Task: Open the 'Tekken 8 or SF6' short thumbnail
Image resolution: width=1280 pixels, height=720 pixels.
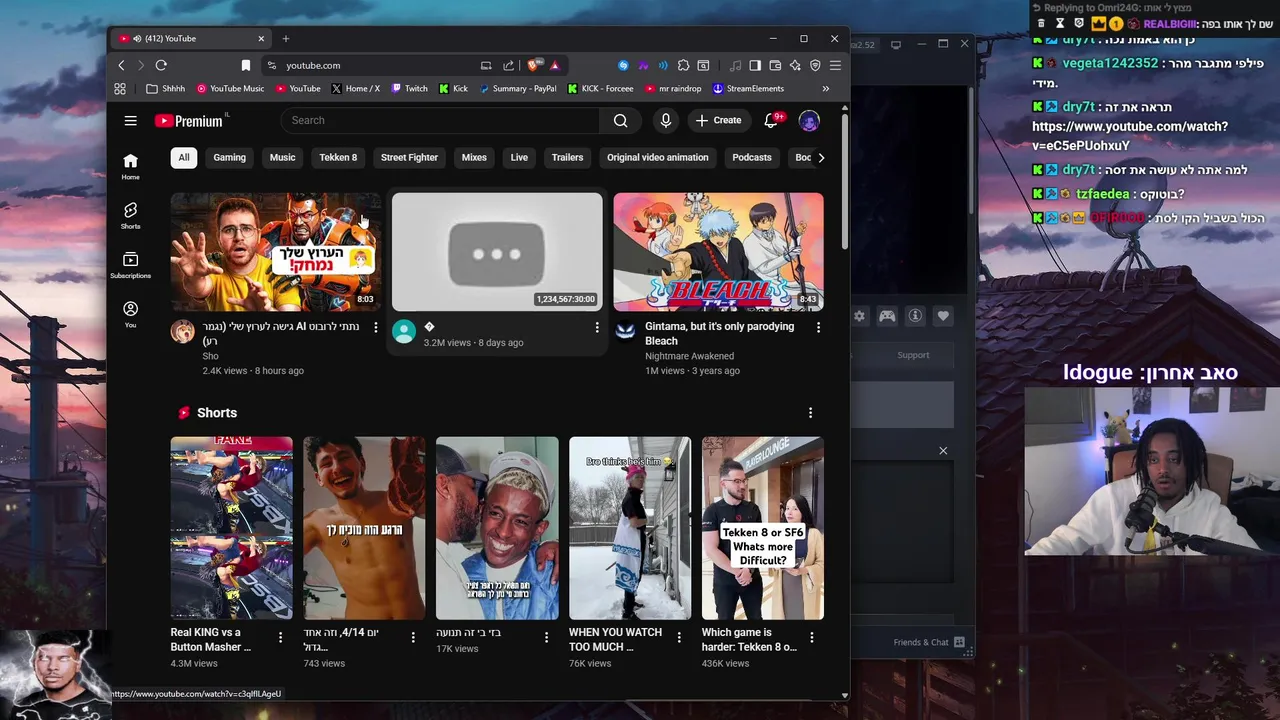Action: 763,528
